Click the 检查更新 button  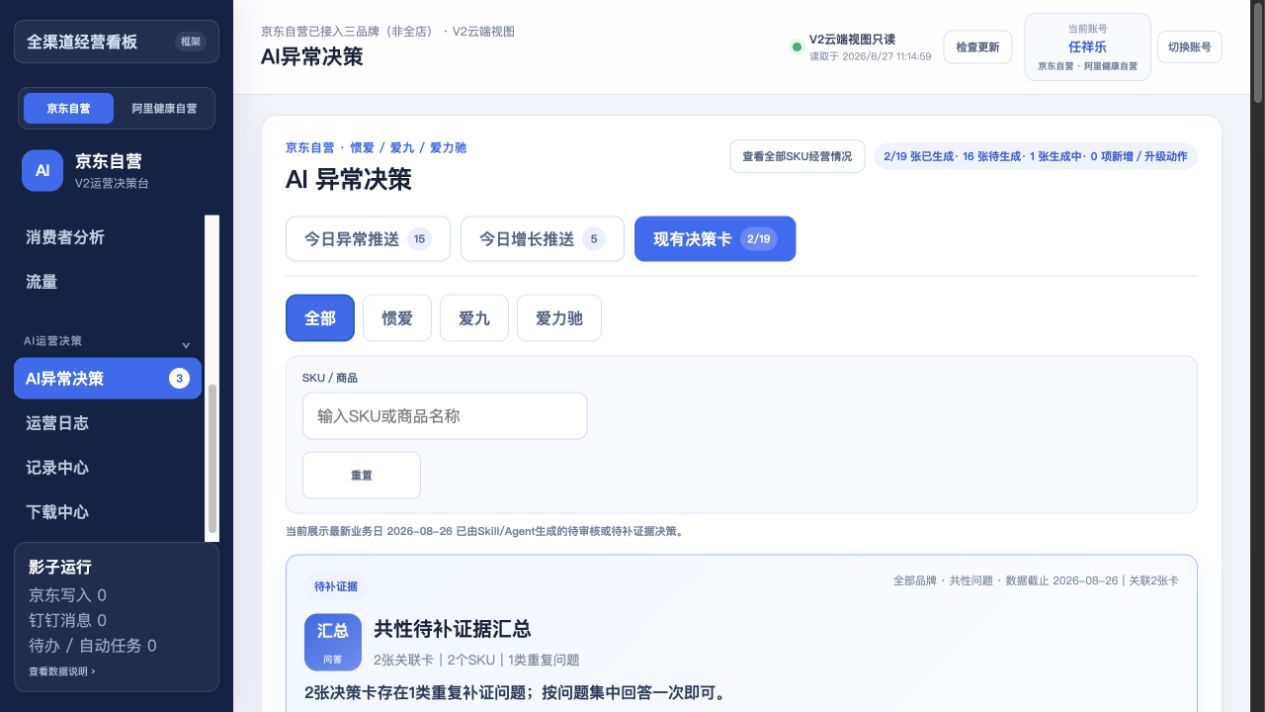tap(977, 47)
